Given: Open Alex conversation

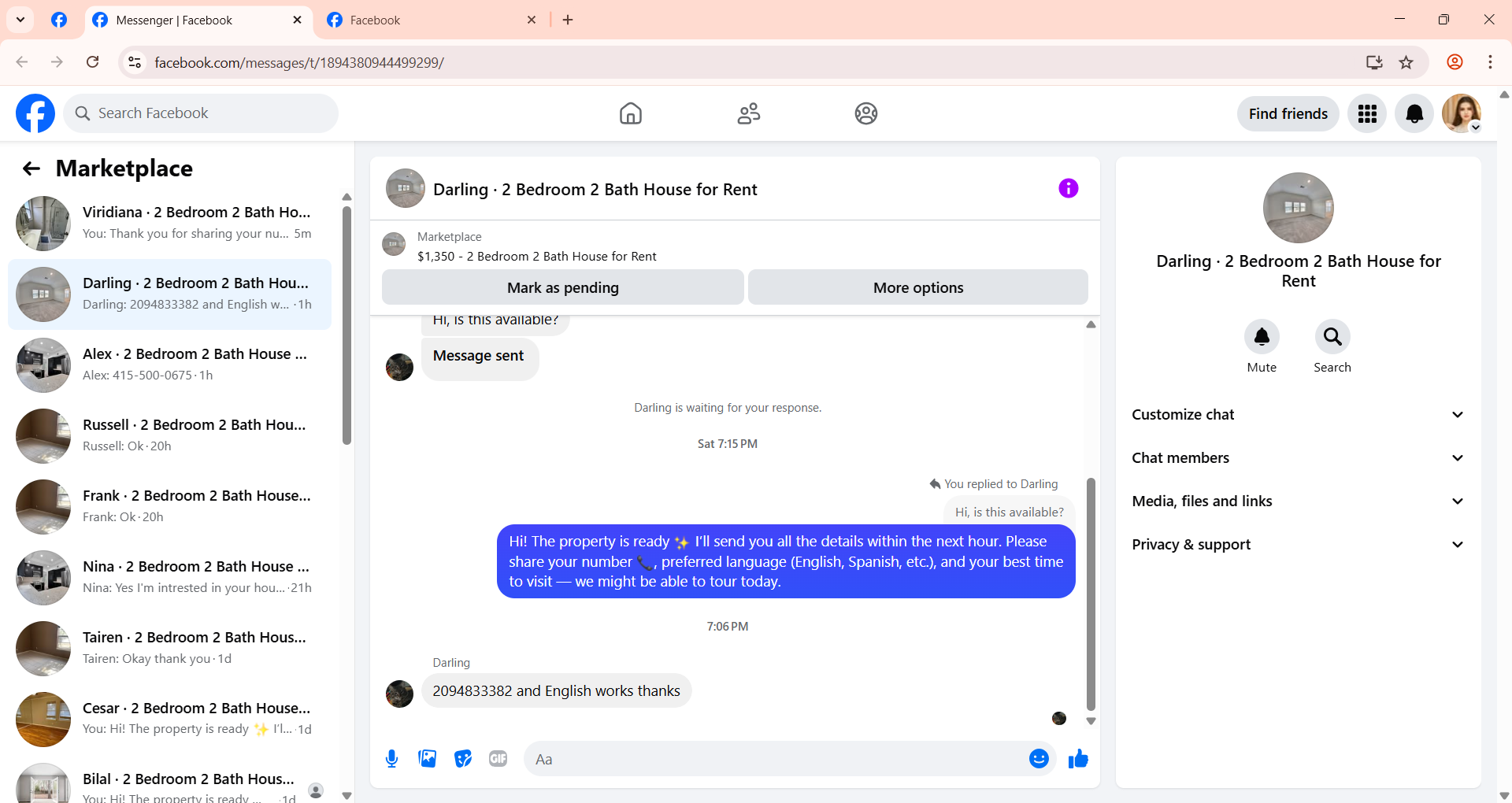Looking at the screenshot, I should coord(169,365).
